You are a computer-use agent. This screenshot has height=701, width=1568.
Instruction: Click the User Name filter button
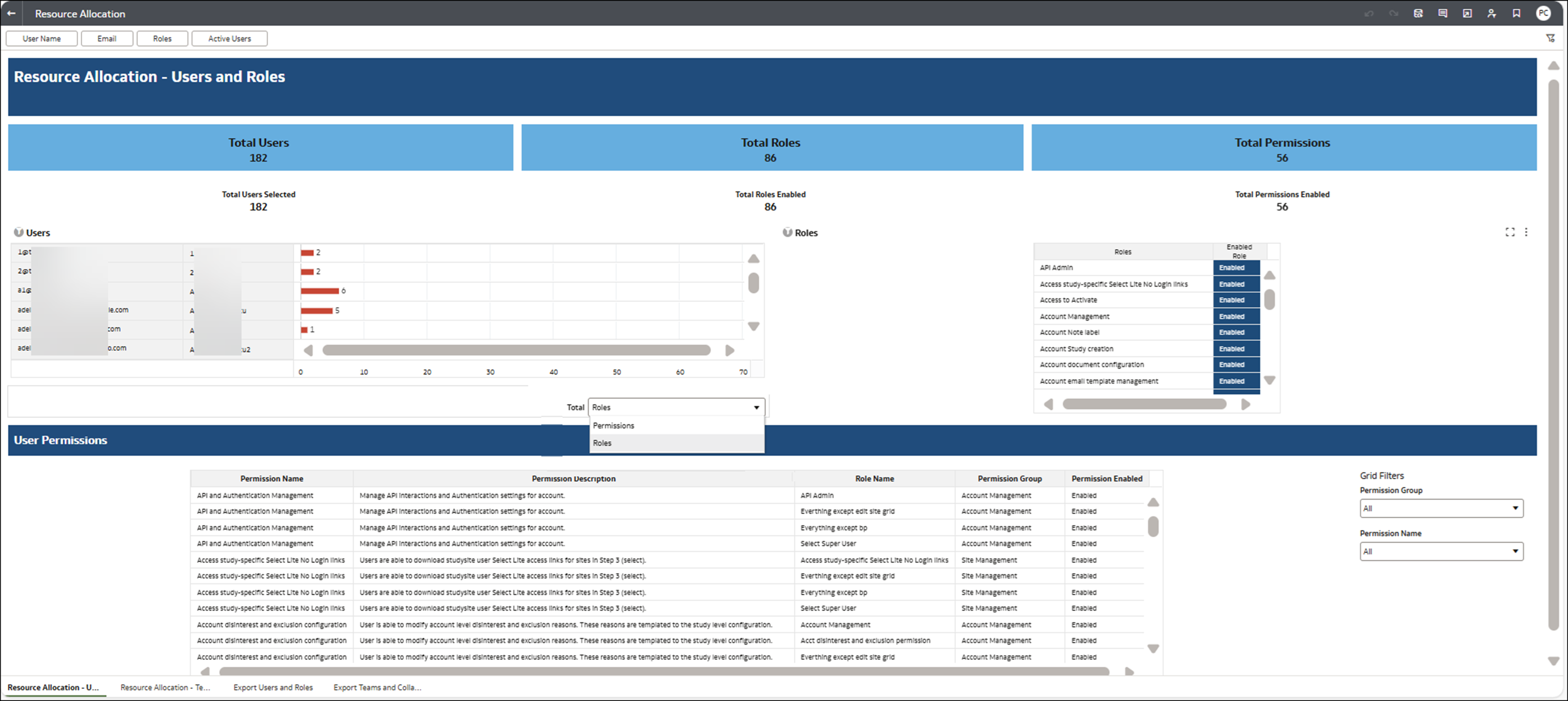tap(41, 38)
